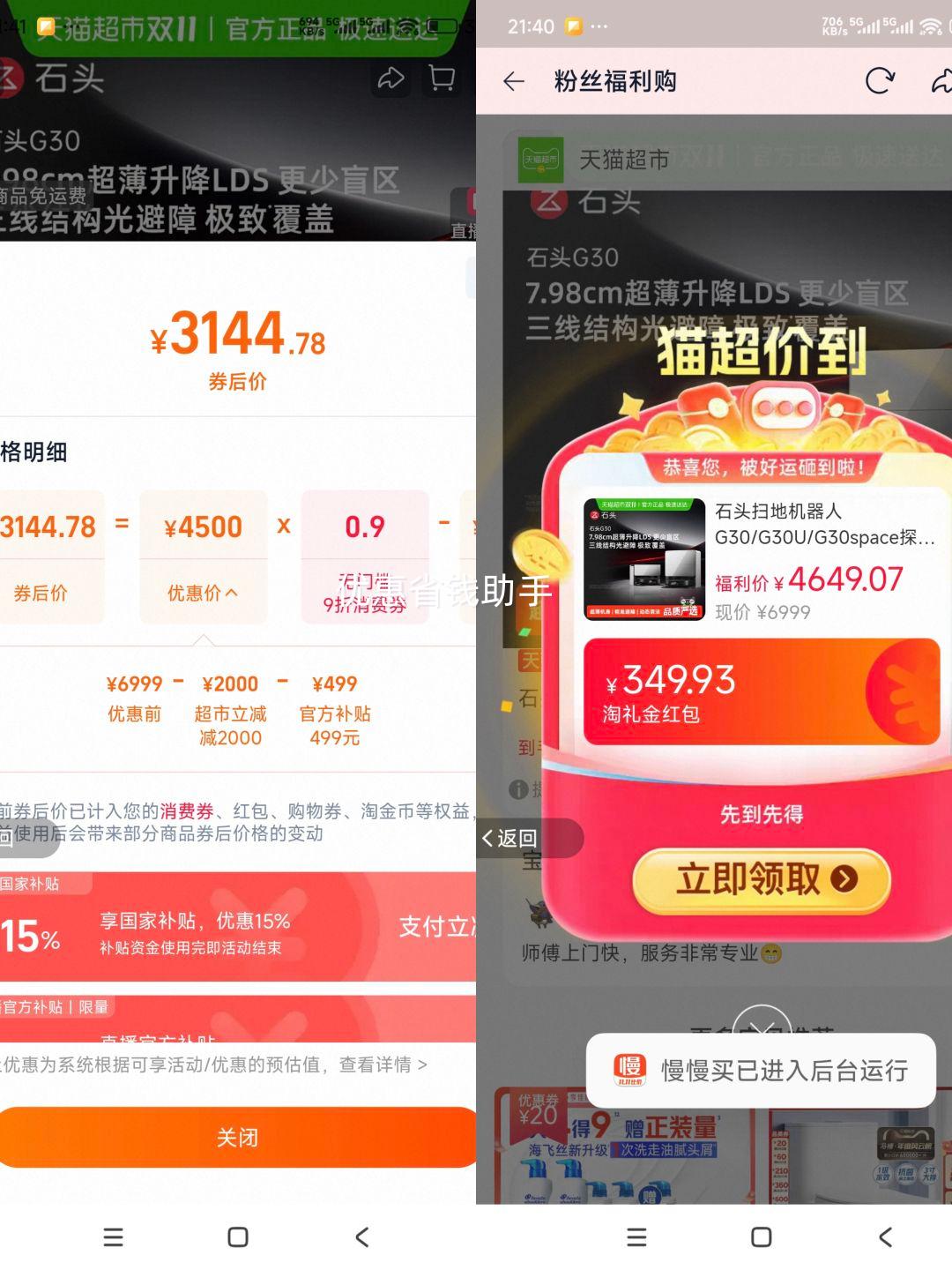
Task: Open the 石头扫地机器人 product thumbnail
Action: (x=644, y=560)
